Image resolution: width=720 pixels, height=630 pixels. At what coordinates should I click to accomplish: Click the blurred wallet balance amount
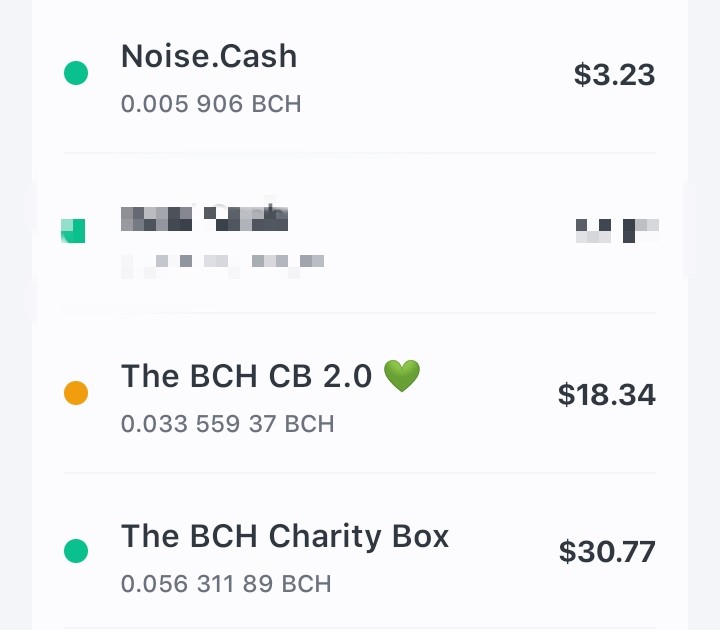pyautogui.click(x=618, y=231)
